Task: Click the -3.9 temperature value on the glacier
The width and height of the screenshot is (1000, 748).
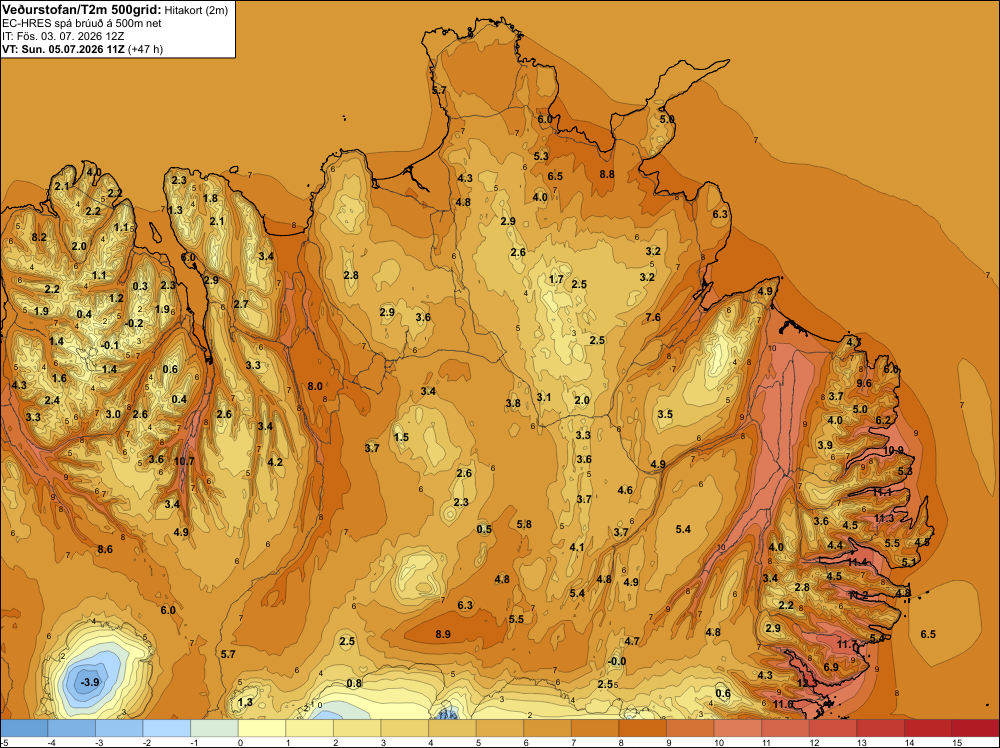Action: pos(89,682)
